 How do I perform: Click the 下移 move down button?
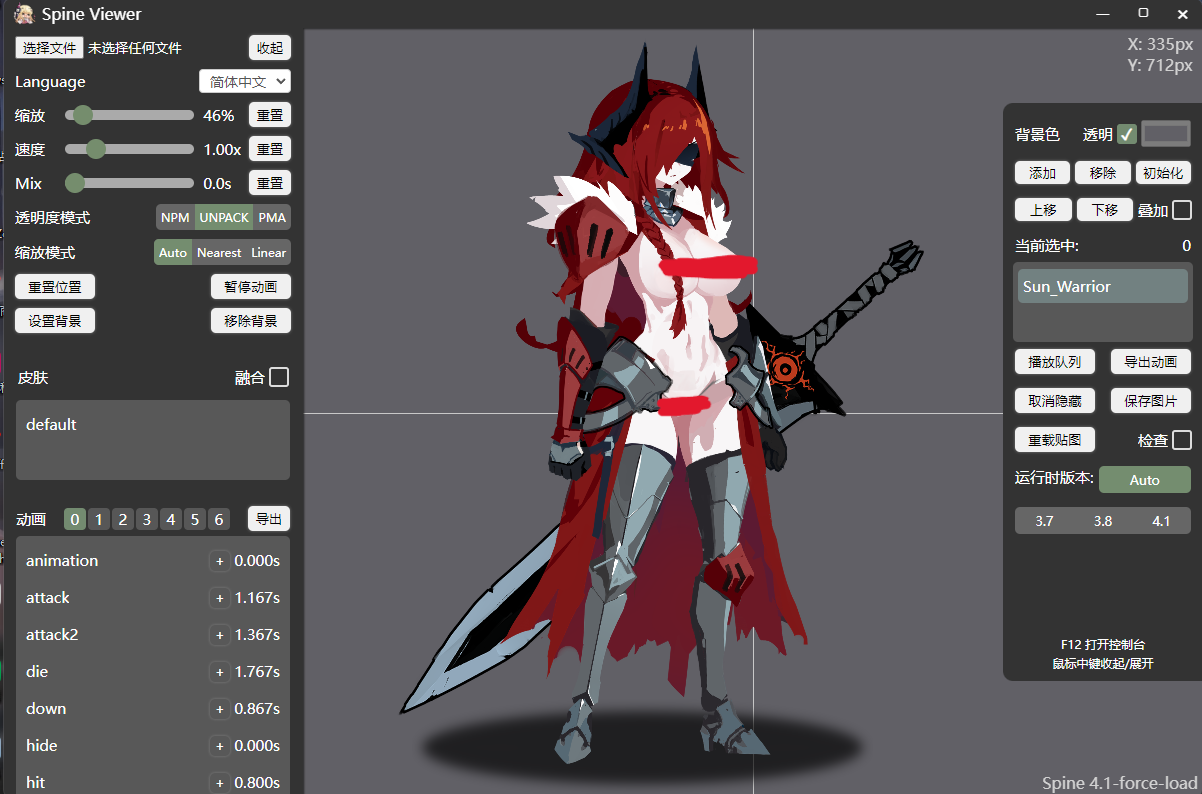1103,210
